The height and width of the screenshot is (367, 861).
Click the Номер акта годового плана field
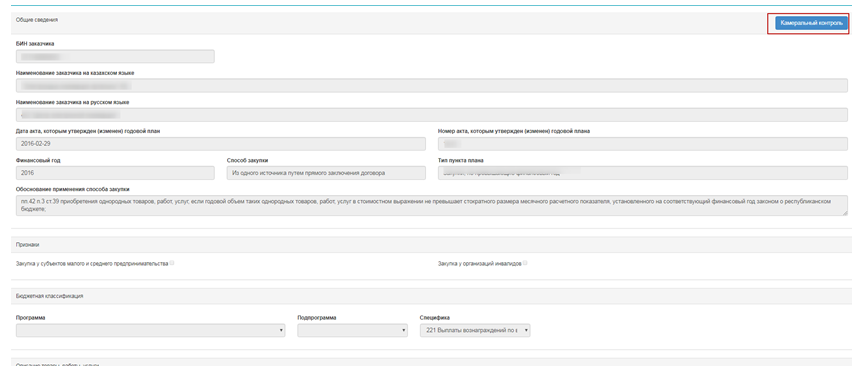(x=642, y=143)
